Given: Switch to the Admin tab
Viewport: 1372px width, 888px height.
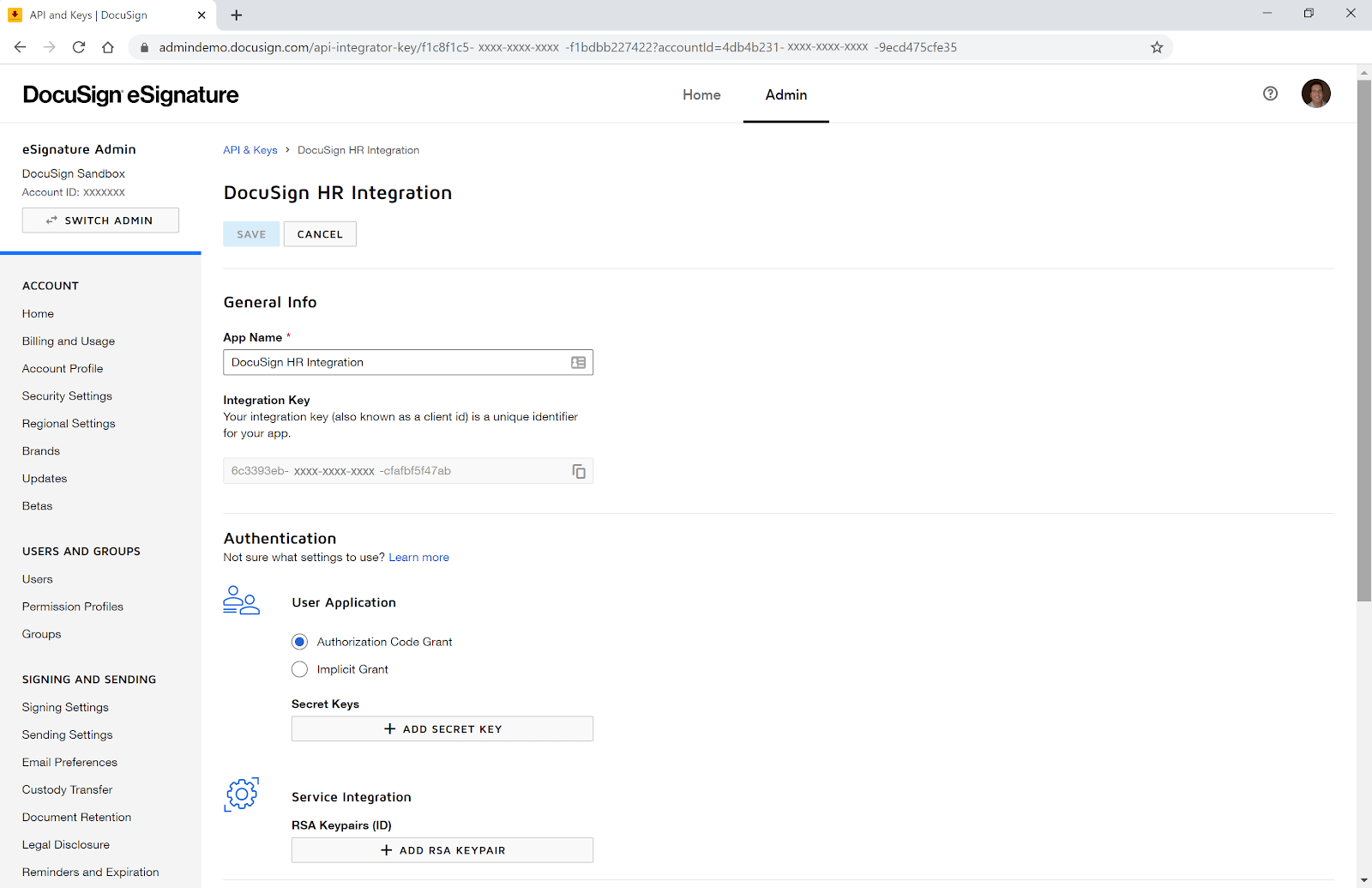Looking at the screenshot, I should [x=785, y=95].
